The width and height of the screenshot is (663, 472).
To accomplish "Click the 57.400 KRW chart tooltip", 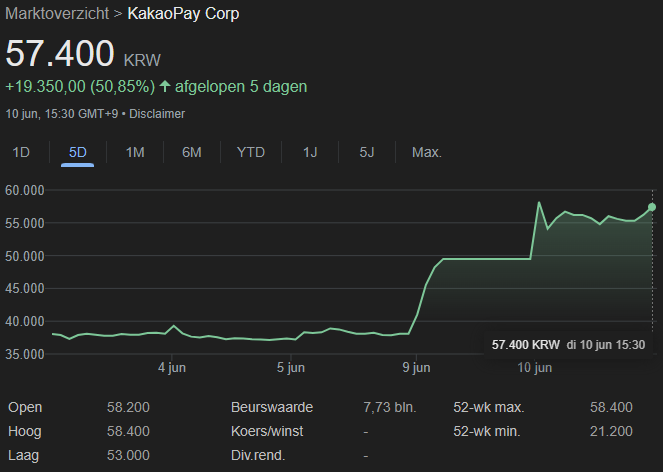I will 568,345.
